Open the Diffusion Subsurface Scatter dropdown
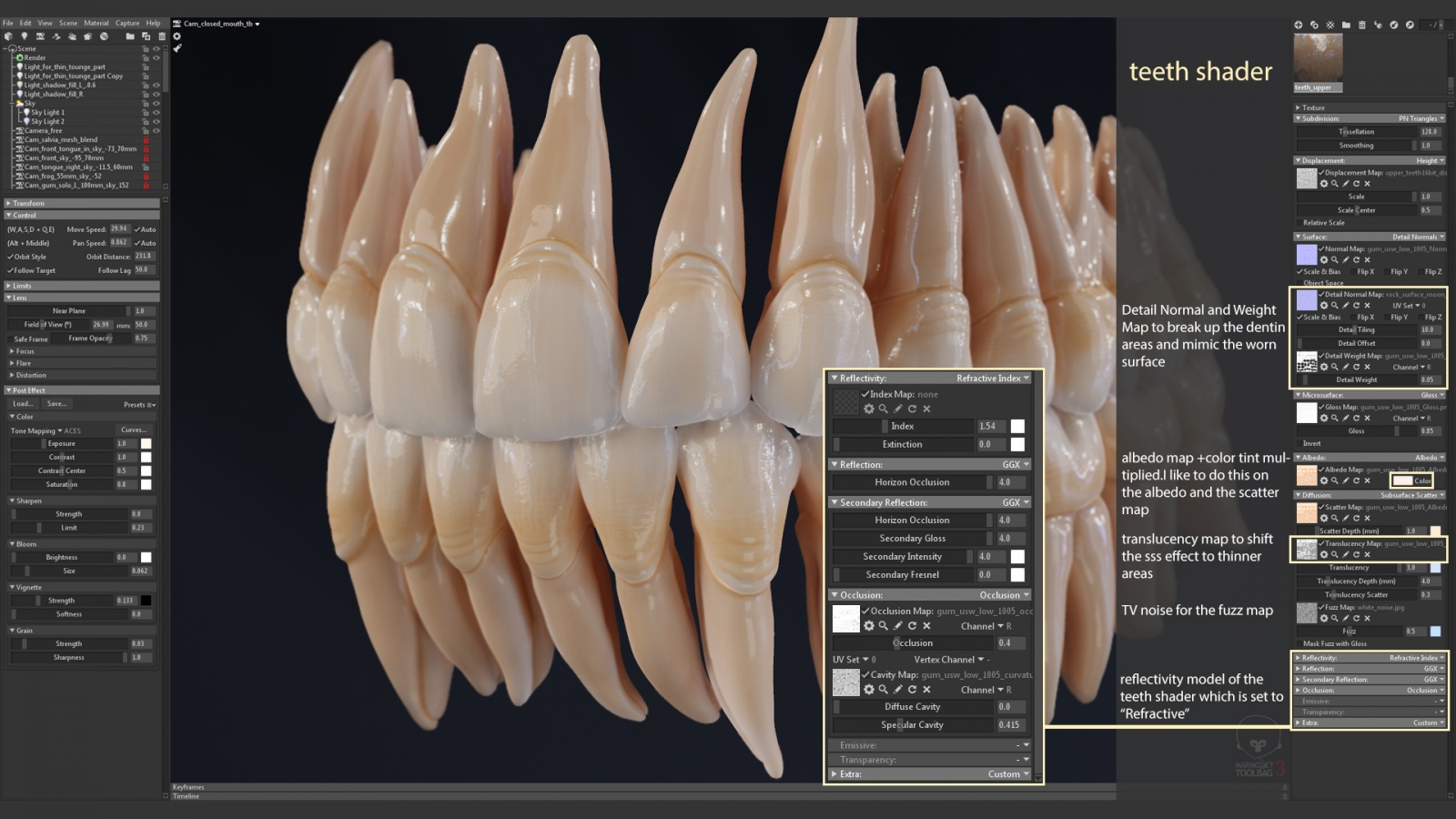 coord(1411,495)
